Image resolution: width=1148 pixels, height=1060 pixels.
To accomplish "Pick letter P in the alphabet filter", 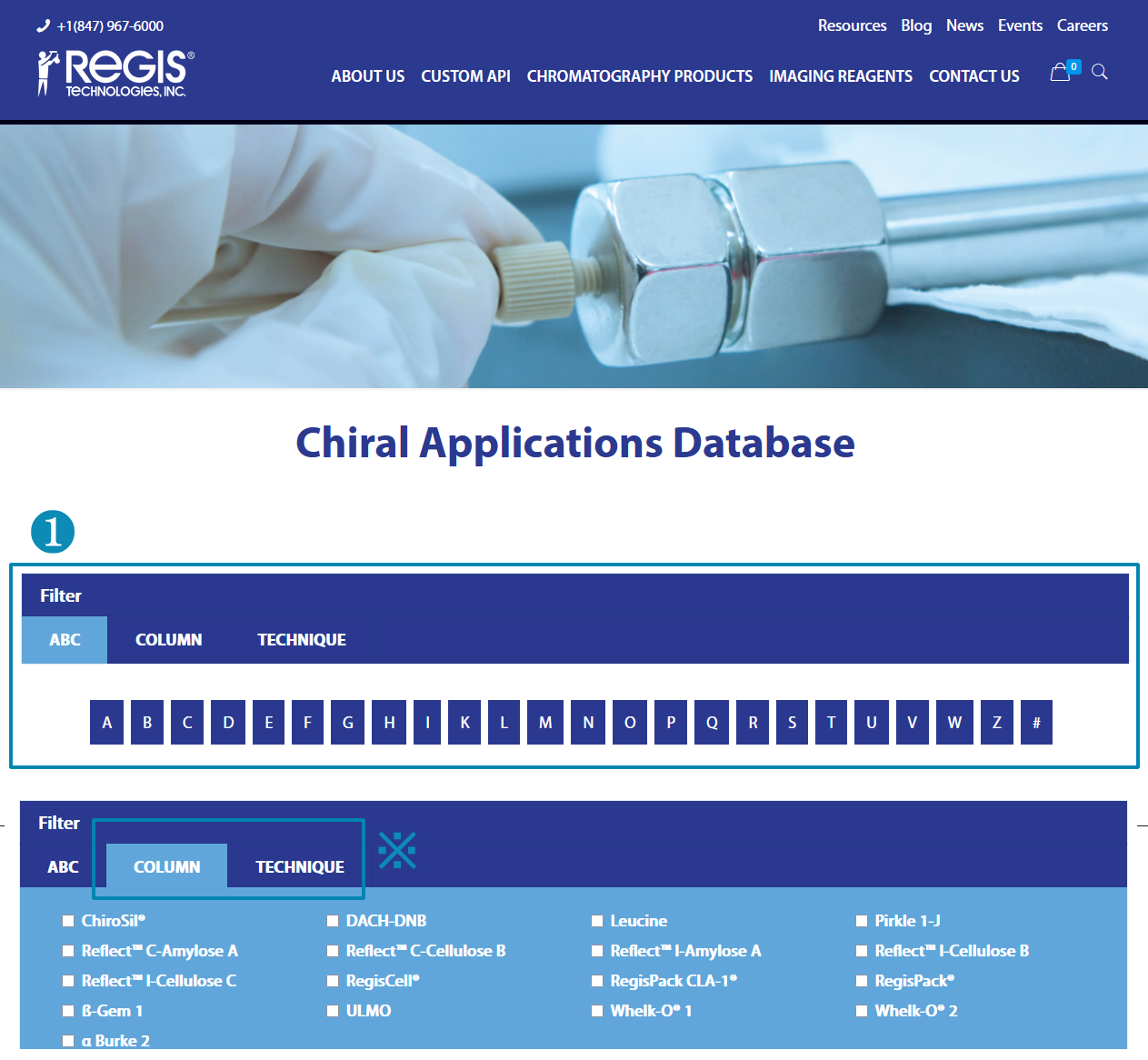I will coord(671,723).
